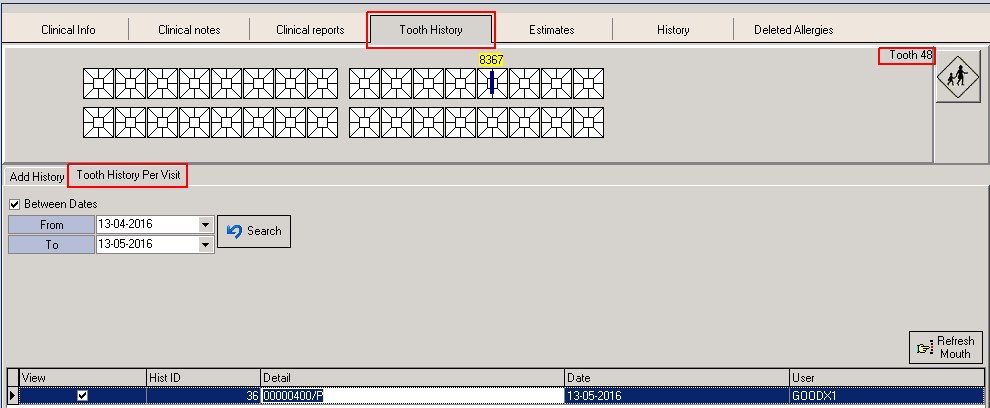Open the Deleted Allergies tab

(x=794, y=30)
